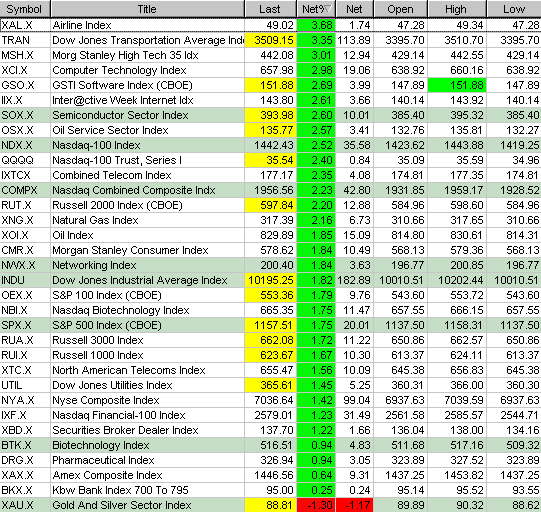Screen dimensions: 541x512
Task: Click the red Net% cell -1.30
Action: pos(316,505)
